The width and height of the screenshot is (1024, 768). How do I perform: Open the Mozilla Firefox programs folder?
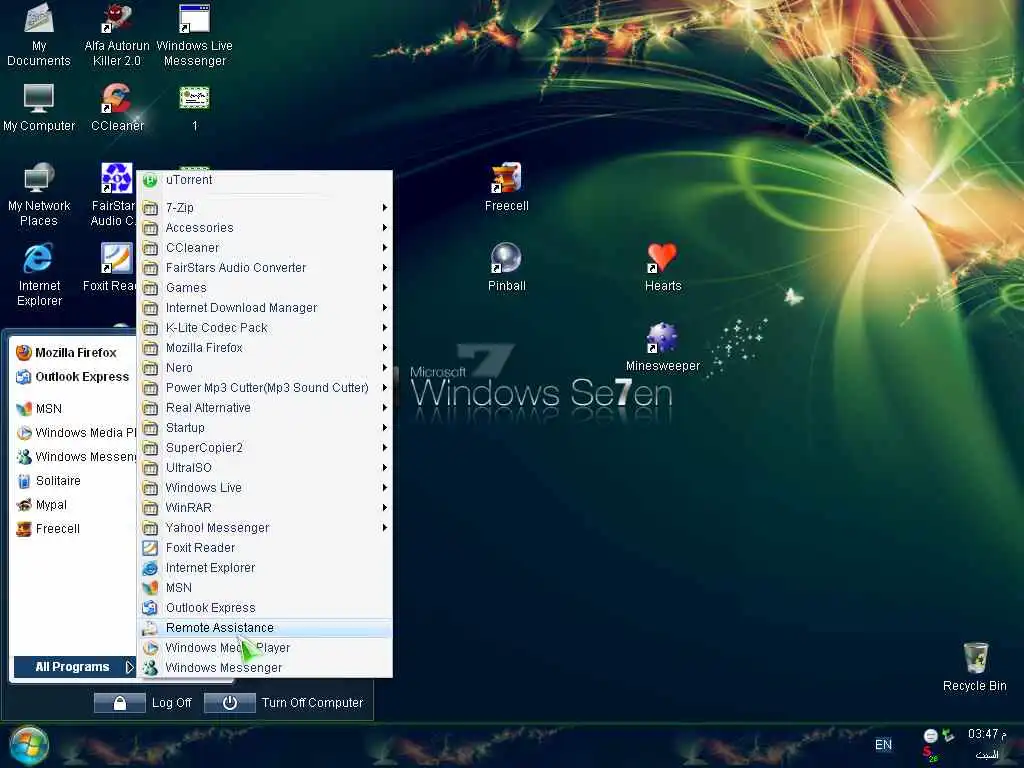tap(266, 348)
